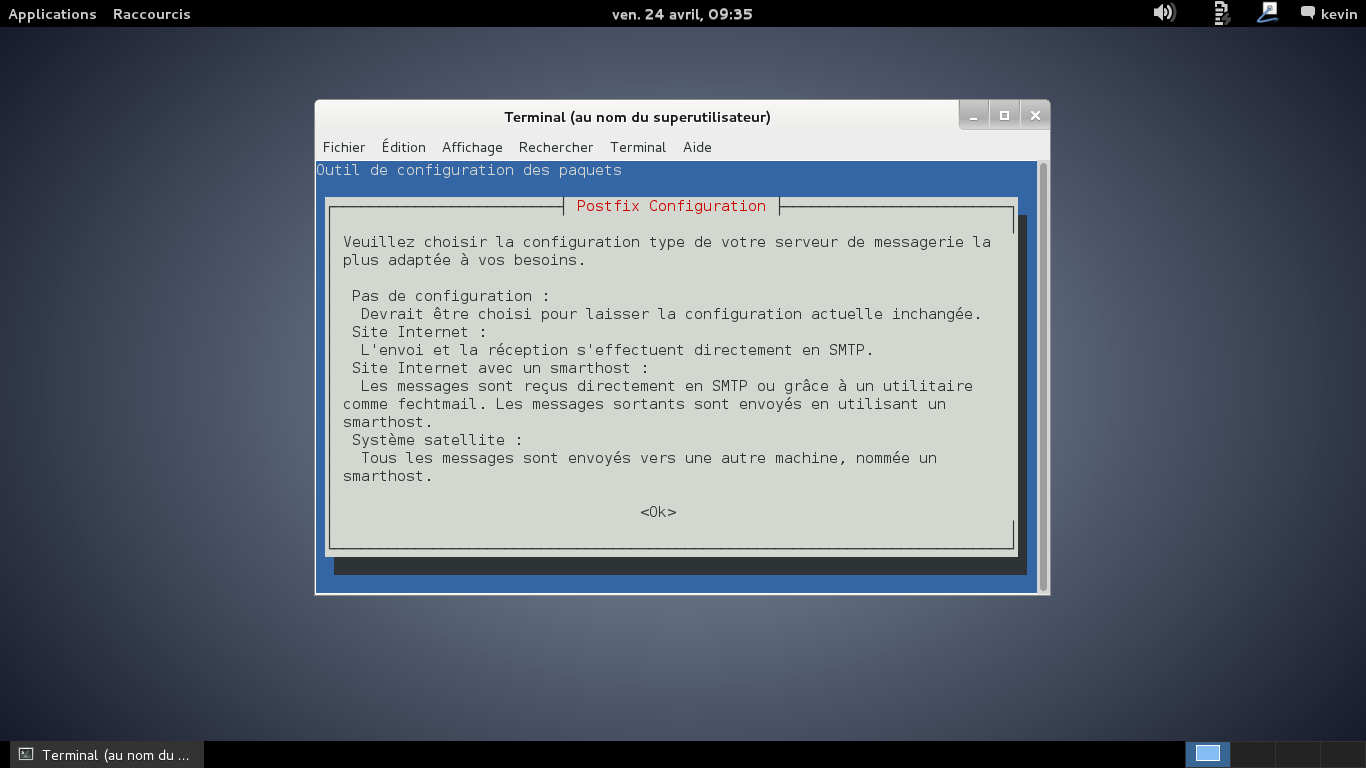Open the volume control icon

[1163, 13]
